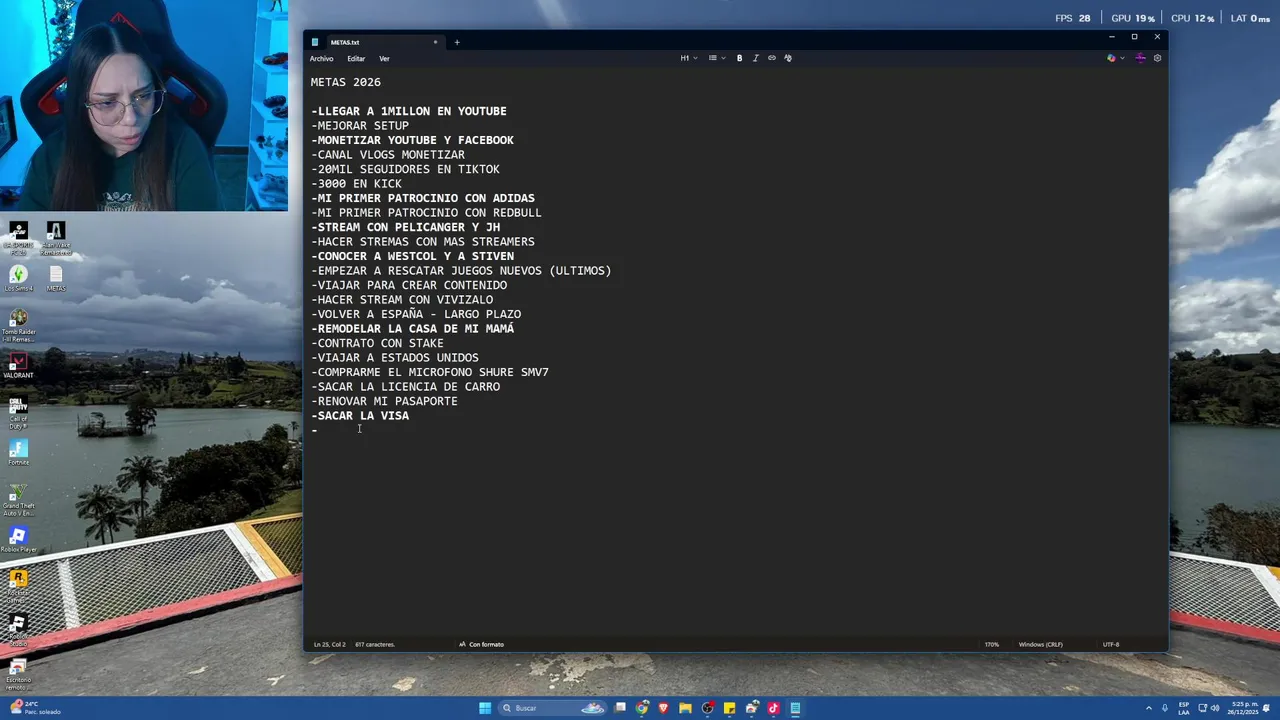The image size is (1280, 720).
Task: Open the H1 headings dropdown
Action: 689,58
